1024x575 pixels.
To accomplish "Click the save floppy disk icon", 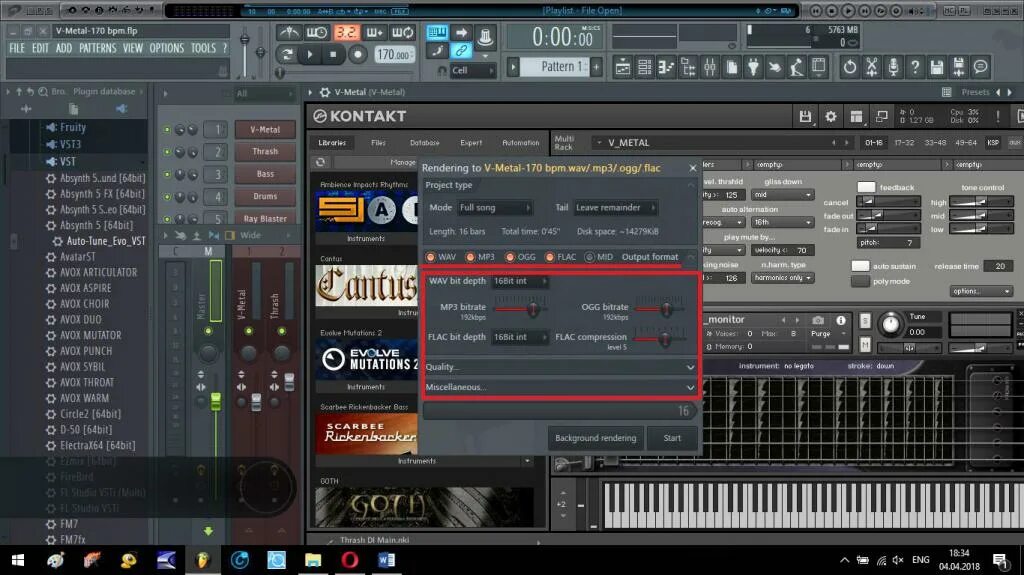I will pos(936,67).
